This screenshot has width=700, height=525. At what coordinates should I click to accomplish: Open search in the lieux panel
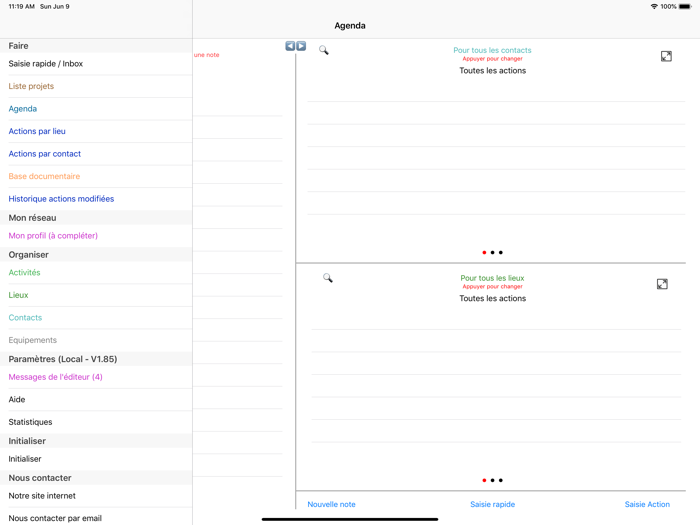(328, 278)
